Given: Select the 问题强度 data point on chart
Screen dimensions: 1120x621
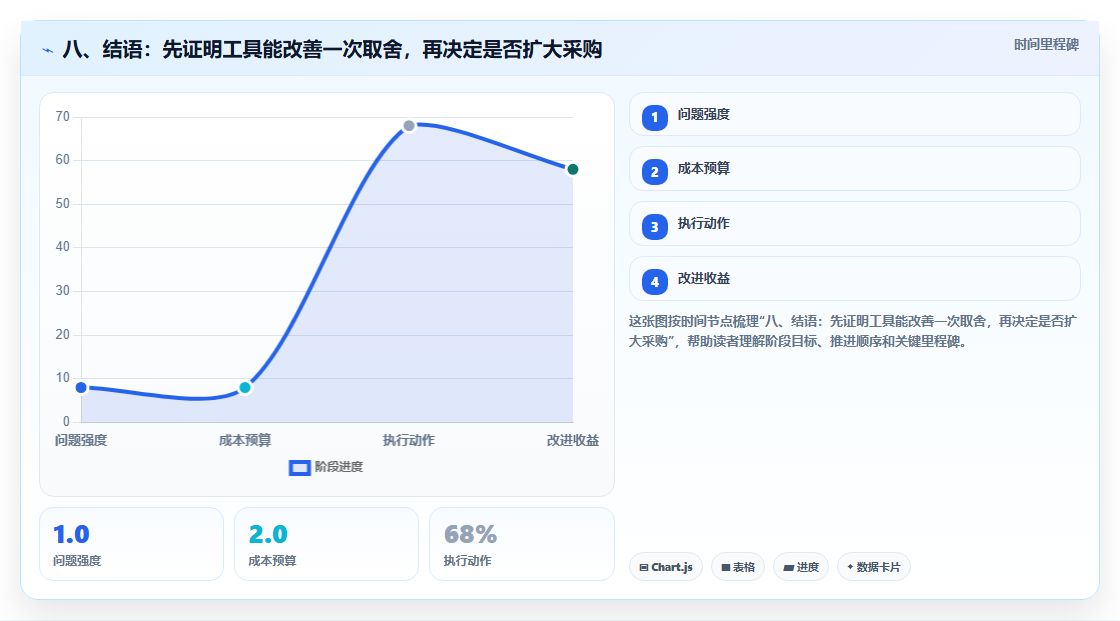Looking at the screenshot, I should click(81, 387).
